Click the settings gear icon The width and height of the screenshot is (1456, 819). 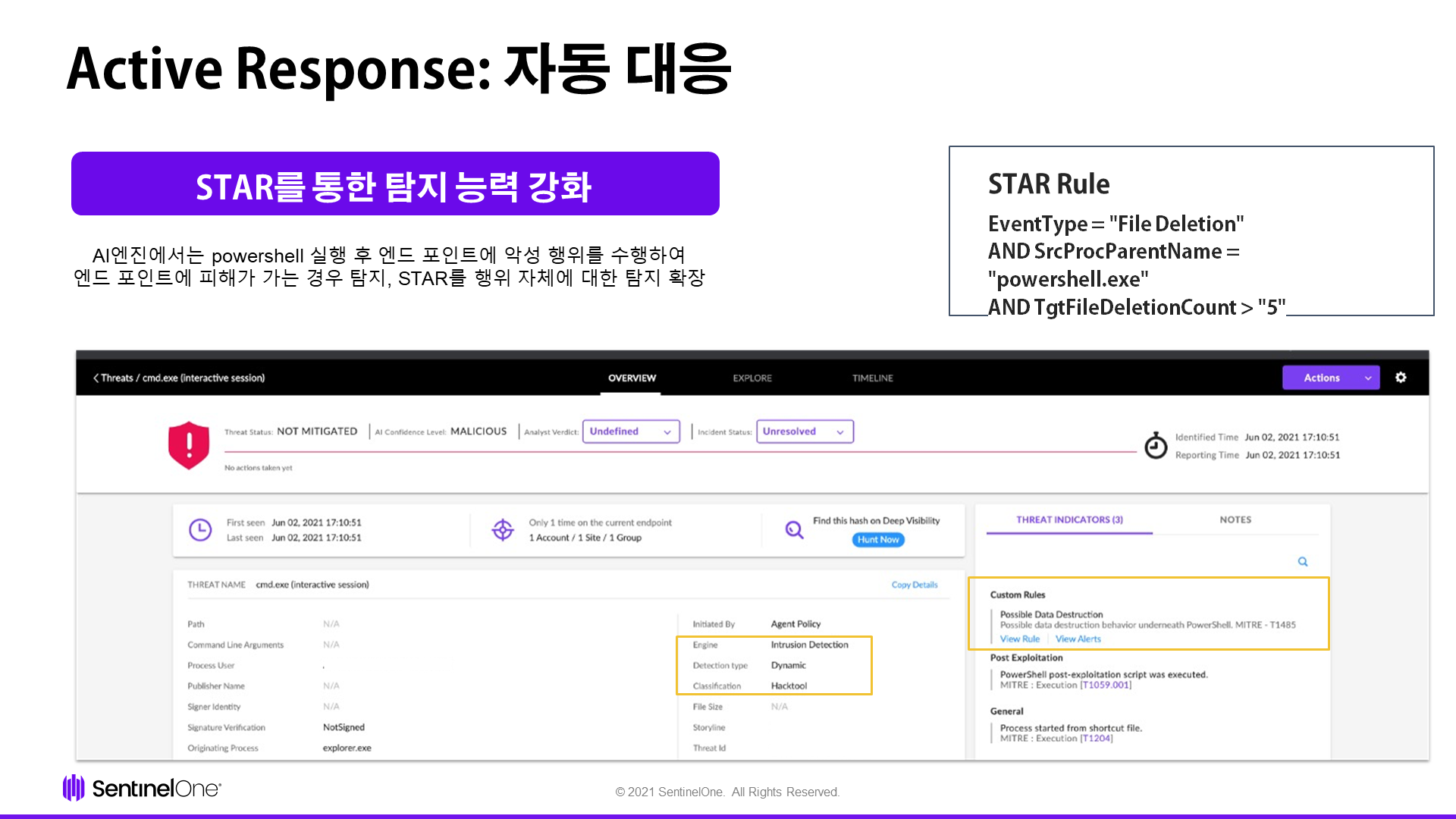coord(1401,378)
